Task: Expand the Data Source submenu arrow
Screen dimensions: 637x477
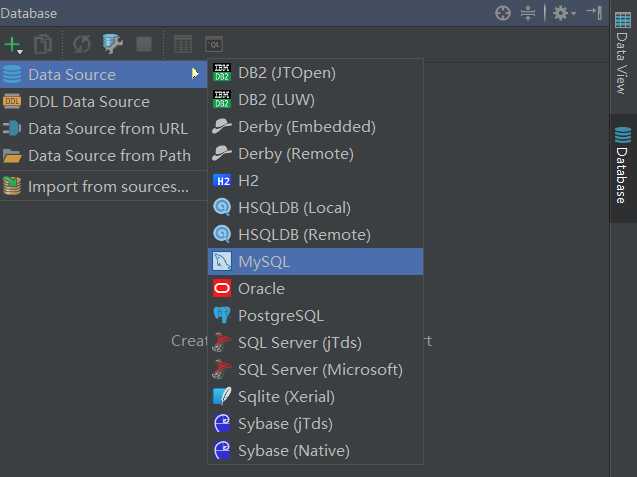Action: tap(195, 74)
